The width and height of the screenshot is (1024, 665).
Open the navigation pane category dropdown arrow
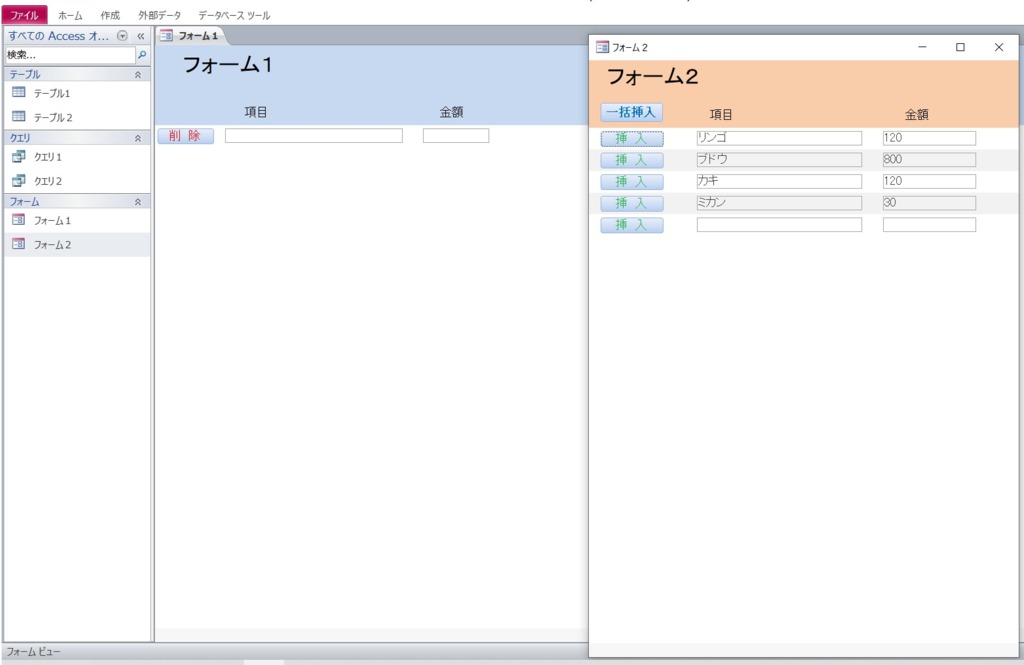(x=122, y=36)
